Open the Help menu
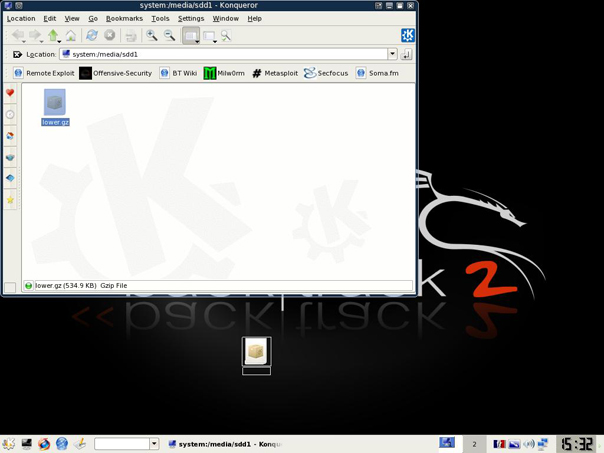This screenshot has height=453, width=604. (x=254, y=18)
